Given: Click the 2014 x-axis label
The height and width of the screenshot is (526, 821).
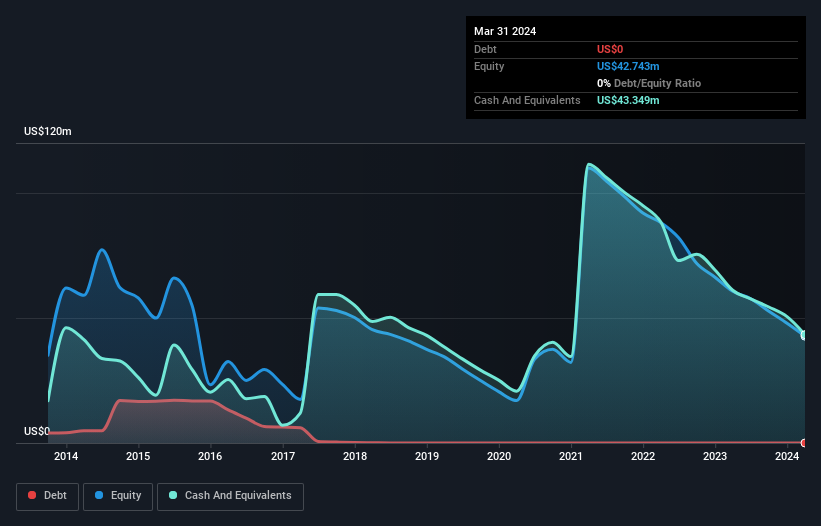Looking at the screenshot, I should tap(66, 456).
